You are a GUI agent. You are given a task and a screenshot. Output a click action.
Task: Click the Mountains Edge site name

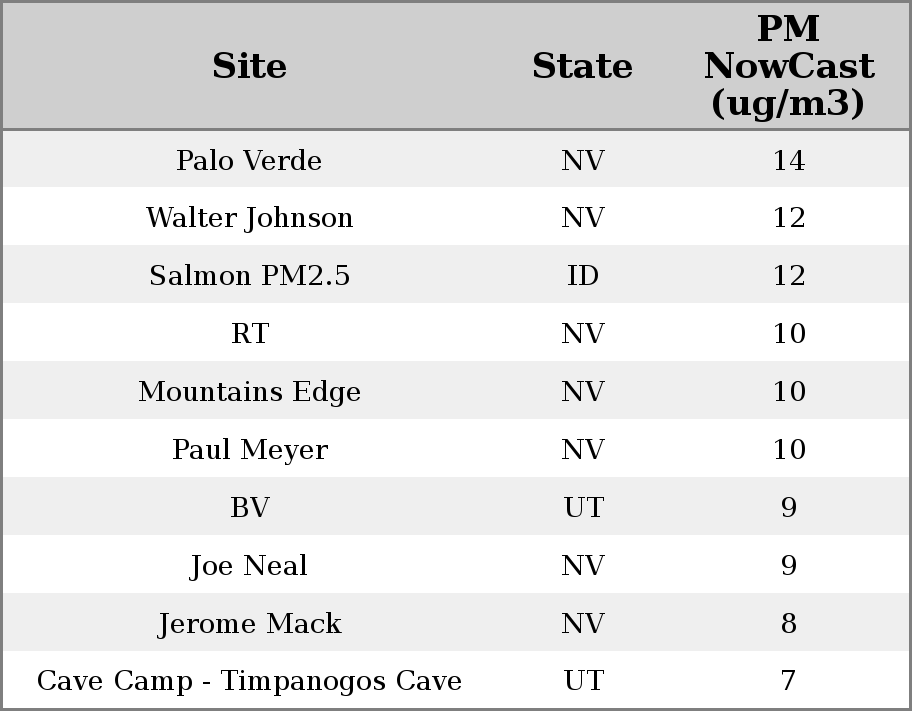pos(249,392)
